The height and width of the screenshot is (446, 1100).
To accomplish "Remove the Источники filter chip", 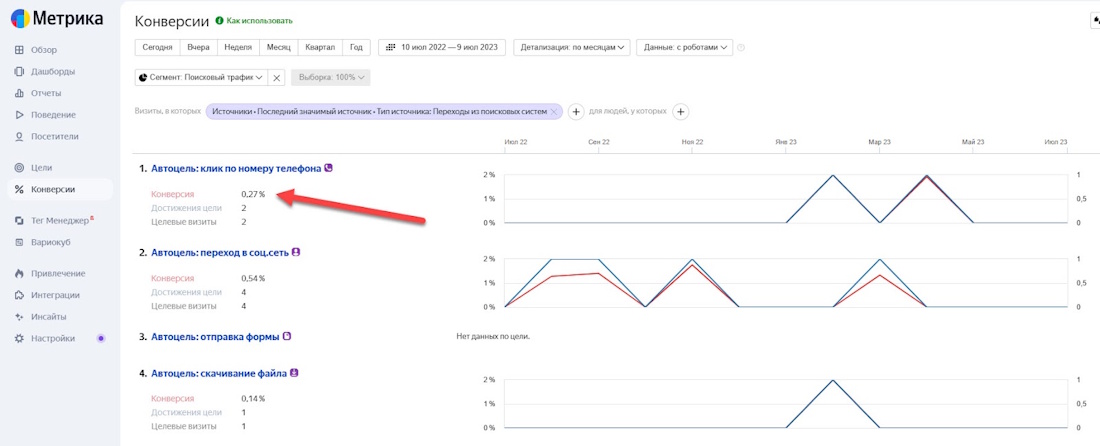I will 553,111.
